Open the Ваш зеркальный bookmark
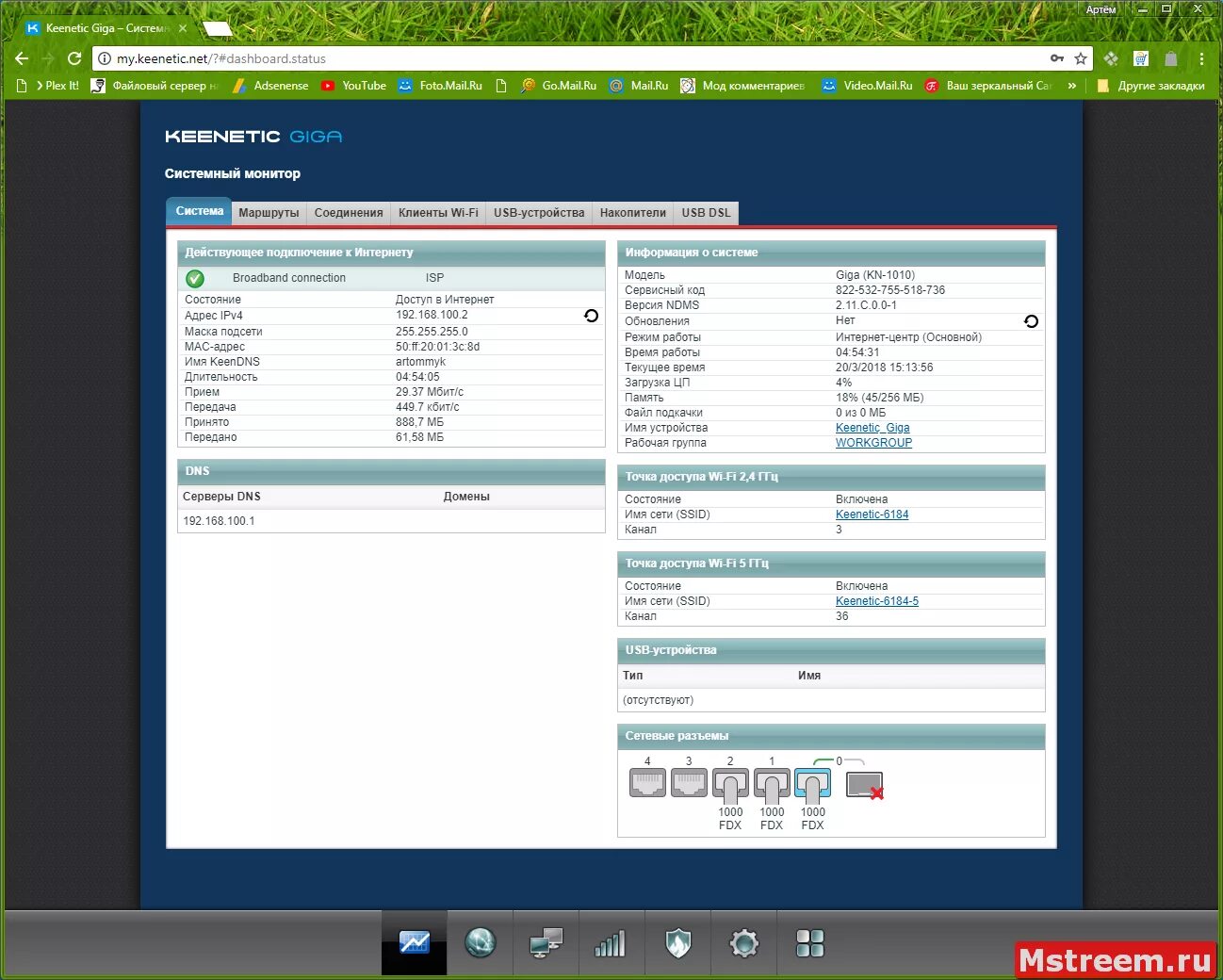1223x980 pixels. point(988,86)
